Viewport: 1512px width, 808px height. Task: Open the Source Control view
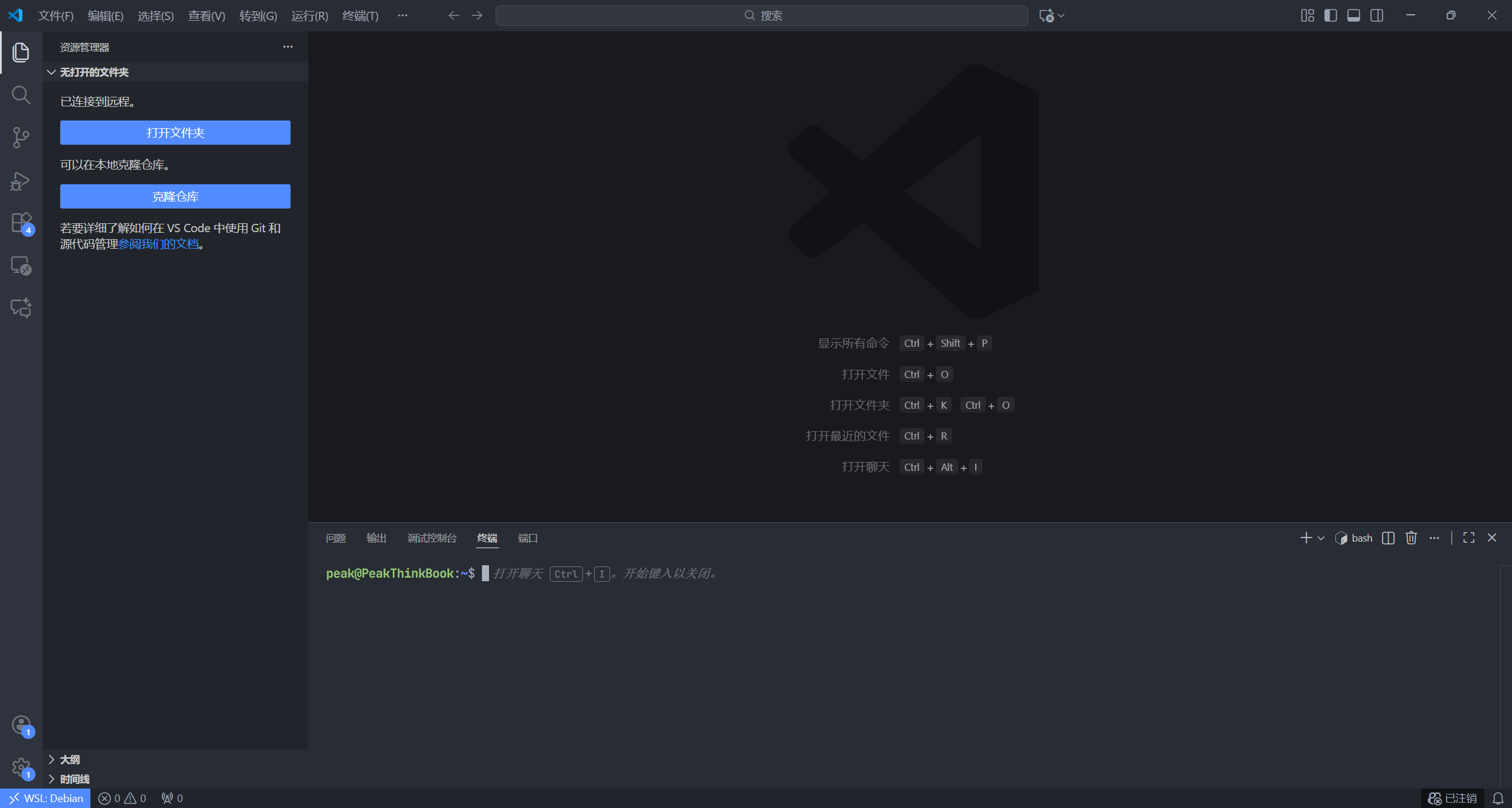[21, 138]
